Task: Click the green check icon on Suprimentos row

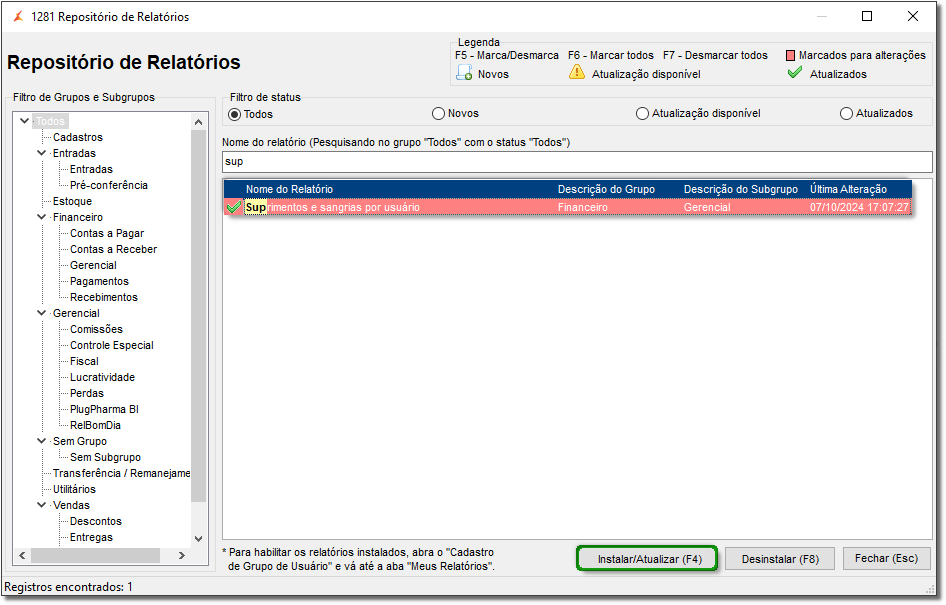Action: [233, 207]
